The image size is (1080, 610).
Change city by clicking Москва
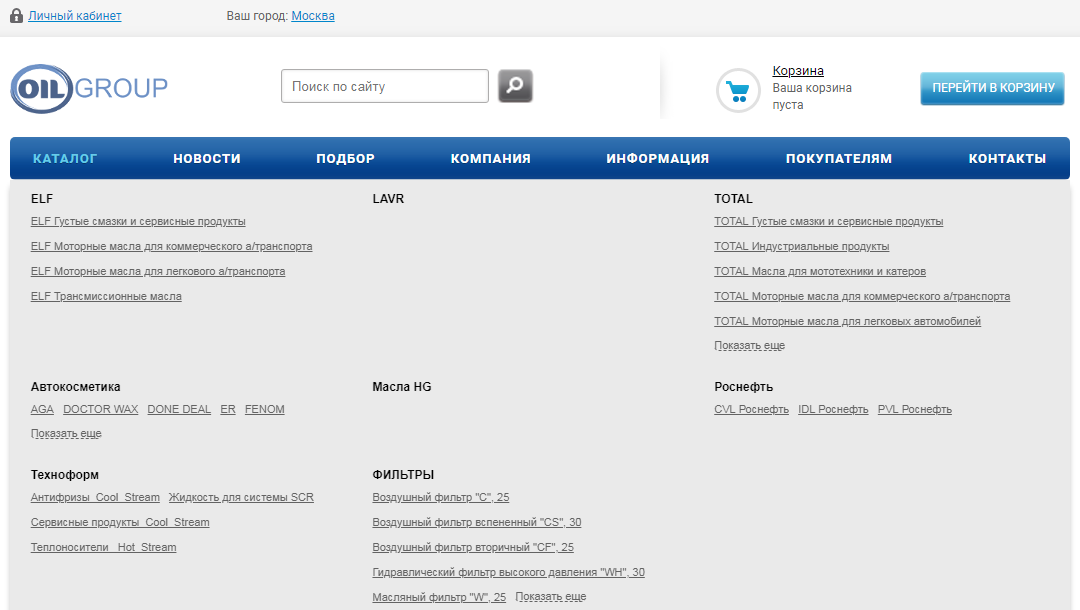(x=313, y=16)
